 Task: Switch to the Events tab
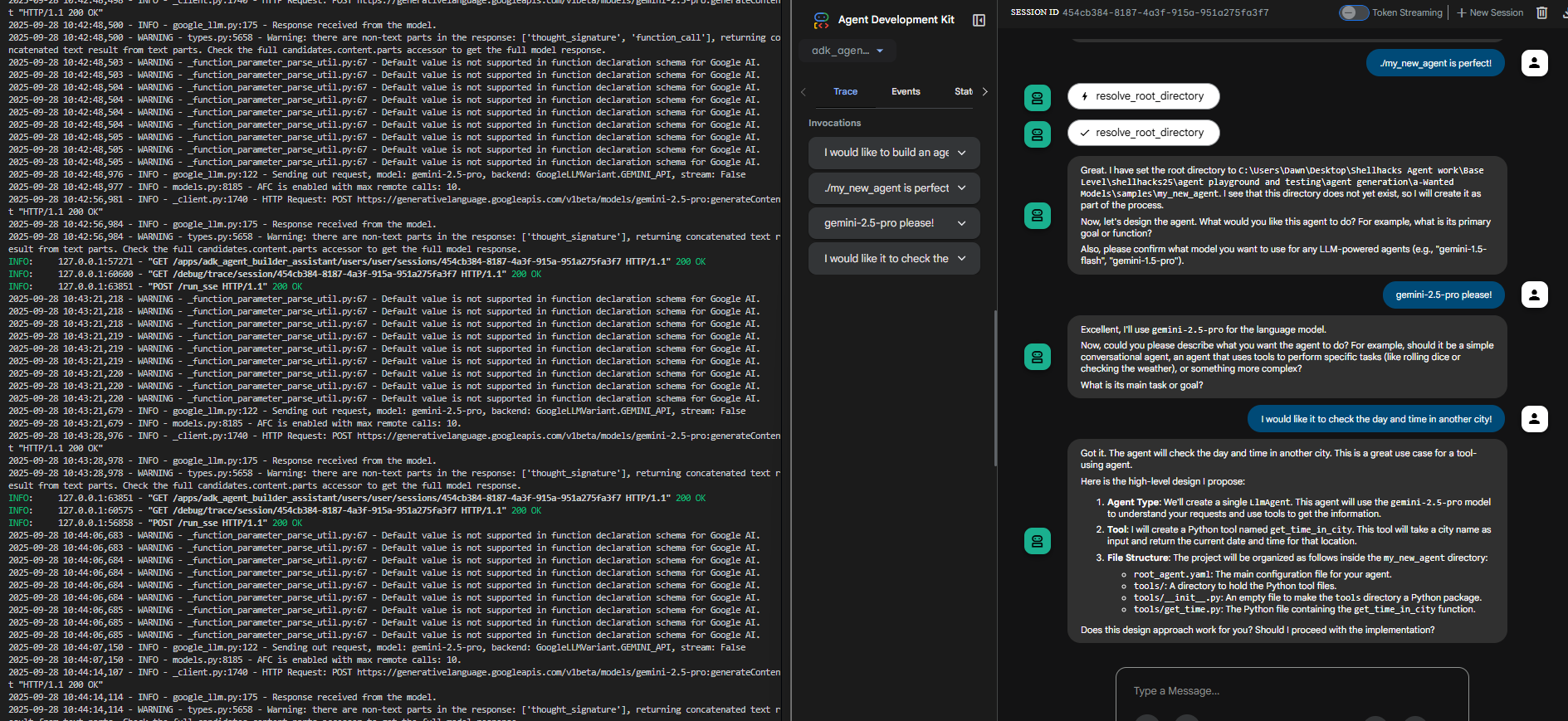(906, 91)
